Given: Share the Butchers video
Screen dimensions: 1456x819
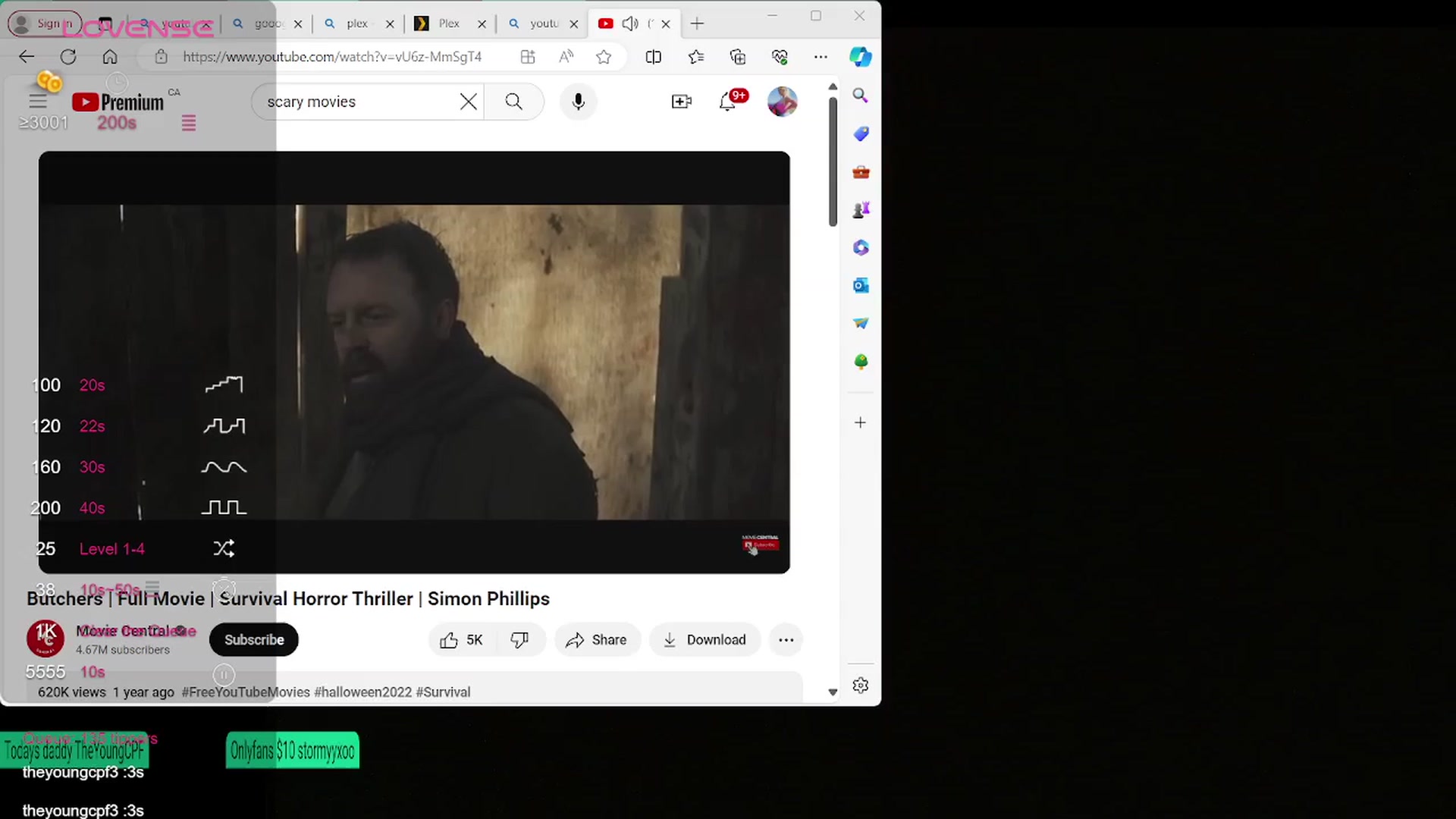Looking at the screenshot, I should tap(597, 640).
